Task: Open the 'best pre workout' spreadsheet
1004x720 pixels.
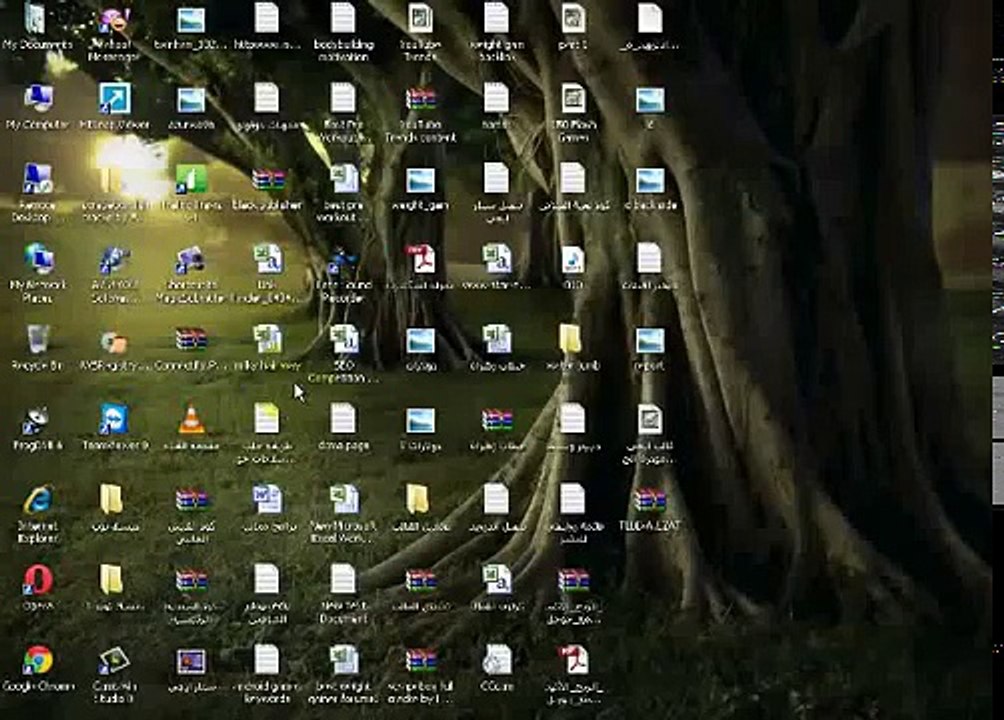Action: (344, 179)
